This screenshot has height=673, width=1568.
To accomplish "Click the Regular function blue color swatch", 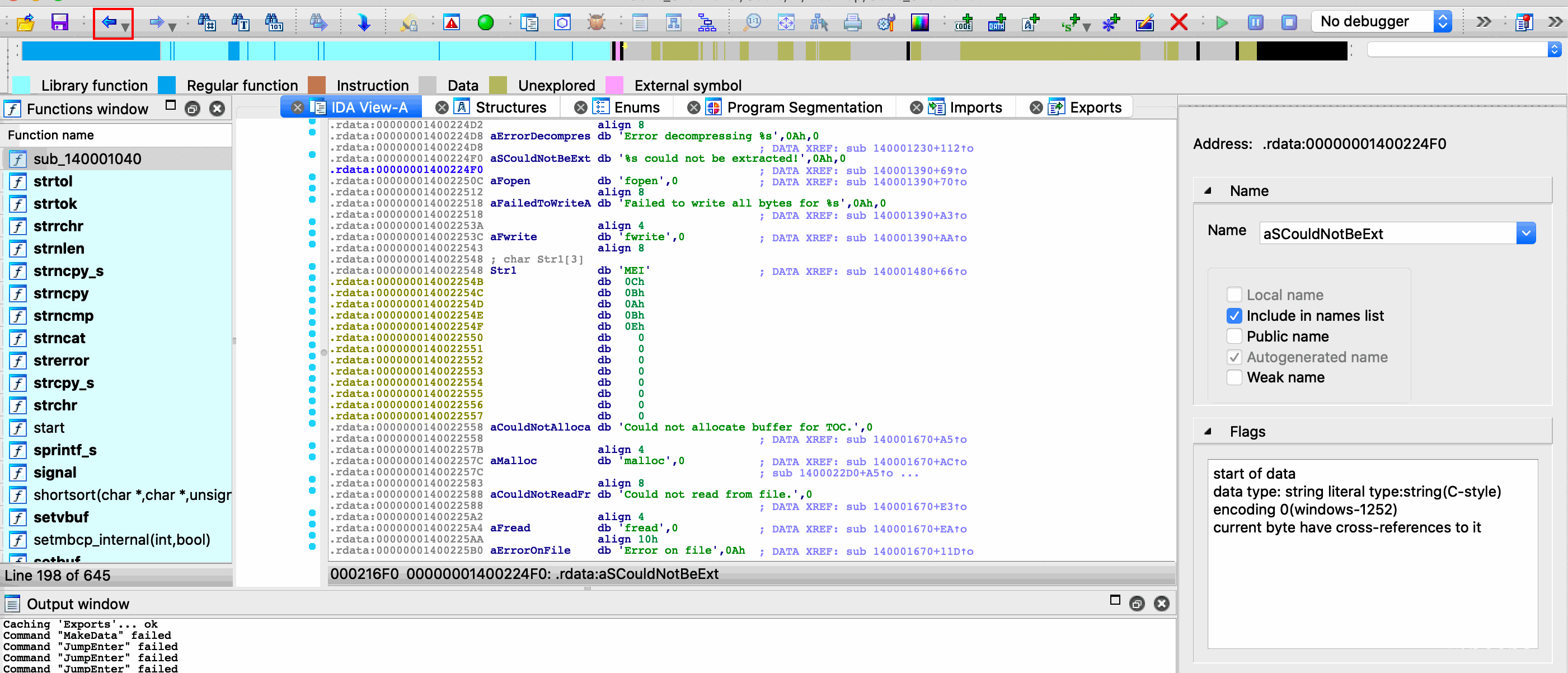I will tap(166, 85).
